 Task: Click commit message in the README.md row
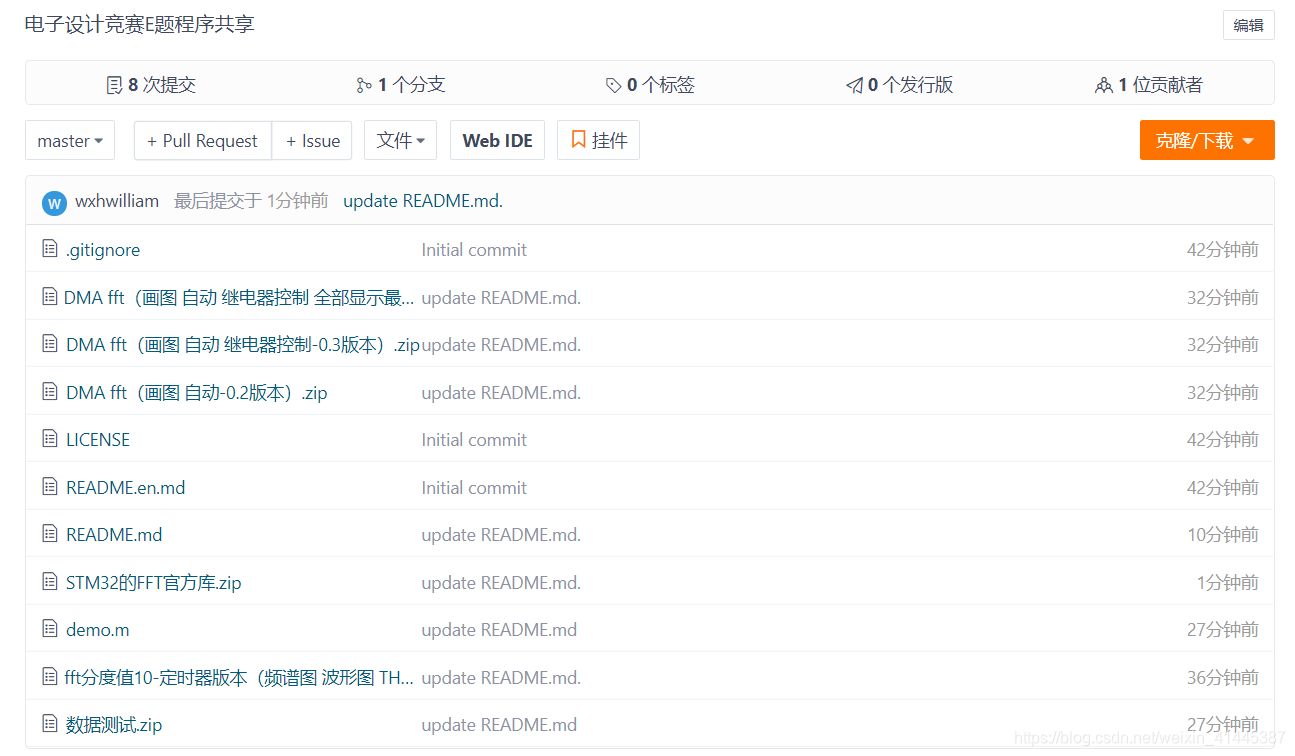point(501,535)
